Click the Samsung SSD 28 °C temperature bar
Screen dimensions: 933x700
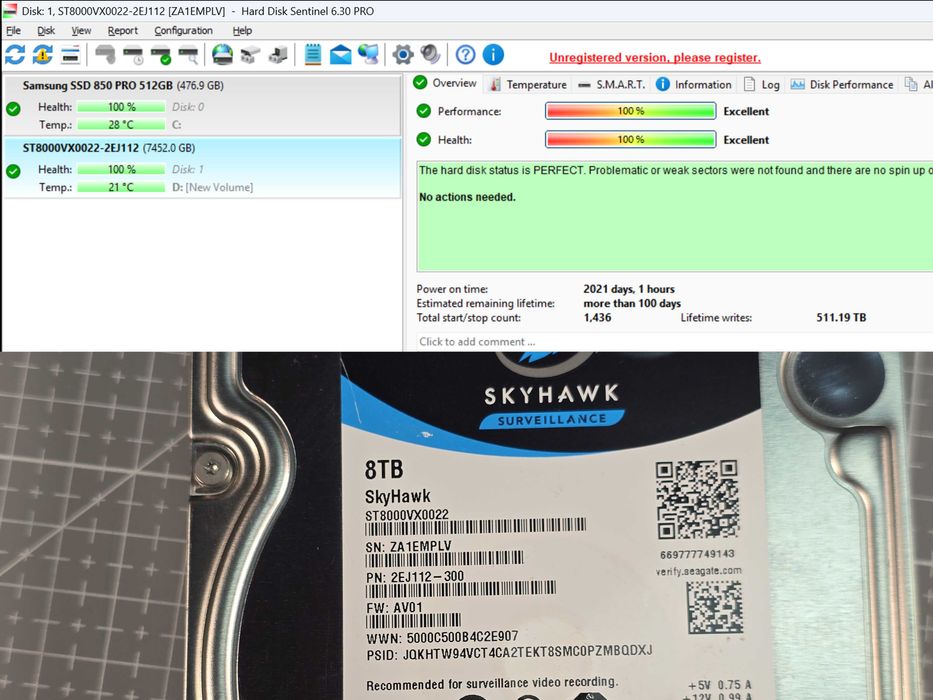(x=121, y=125)
